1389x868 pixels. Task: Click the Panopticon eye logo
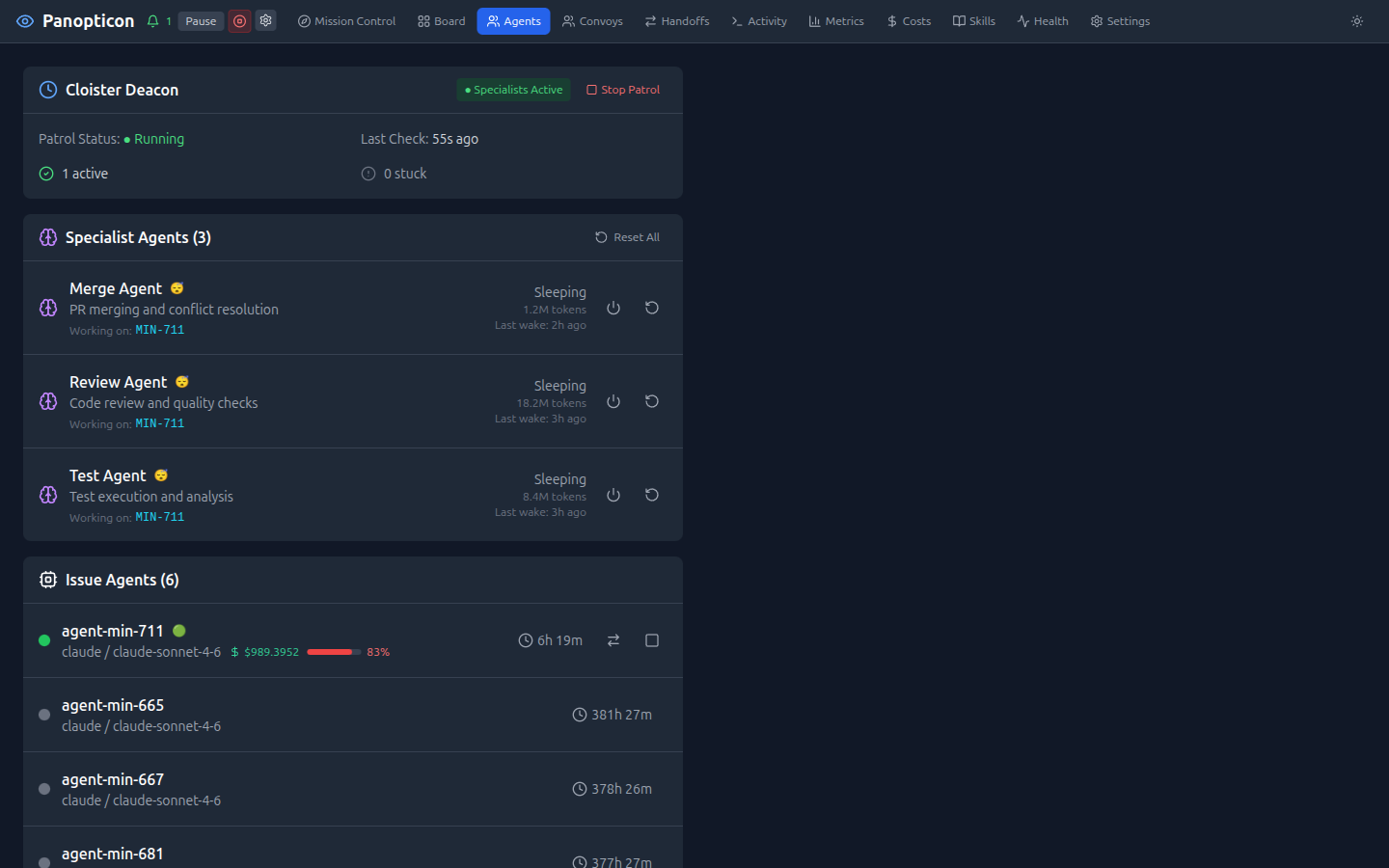click(x=25, y=21)
